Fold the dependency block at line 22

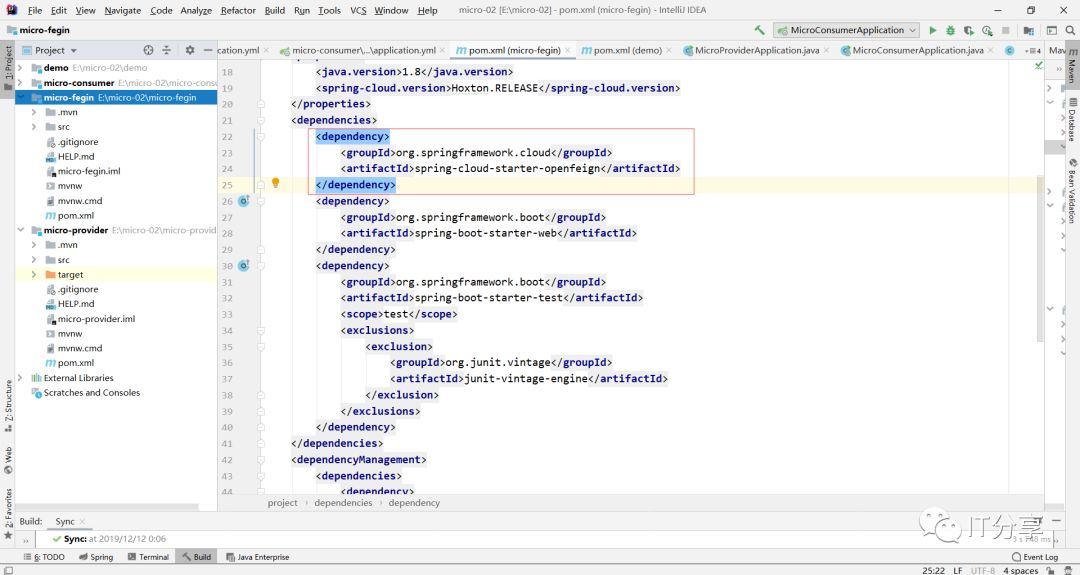click(261, 136)
